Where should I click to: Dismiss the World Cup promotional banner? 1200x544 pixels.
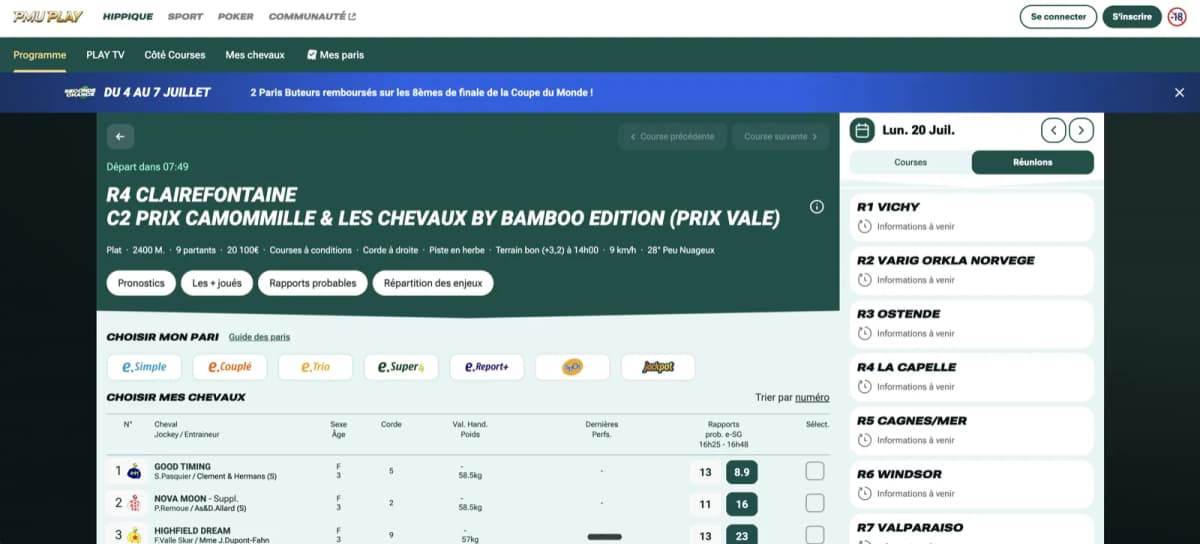(1179, 92)
